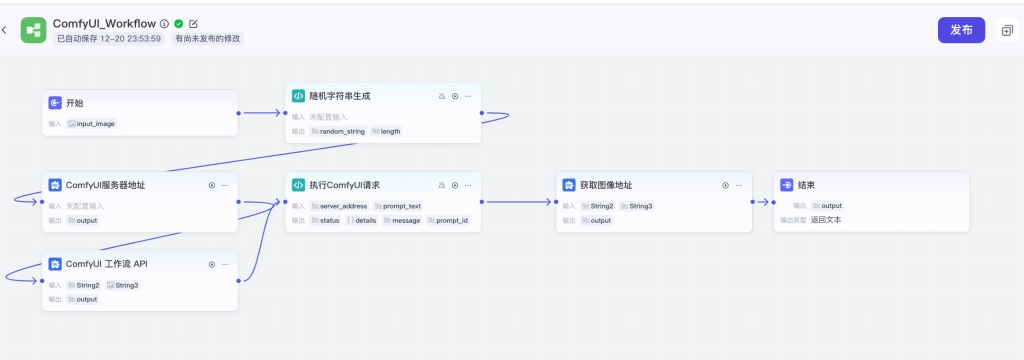Click the green check status icon
The image size is (1024, 360).
(x=179, y=24)
